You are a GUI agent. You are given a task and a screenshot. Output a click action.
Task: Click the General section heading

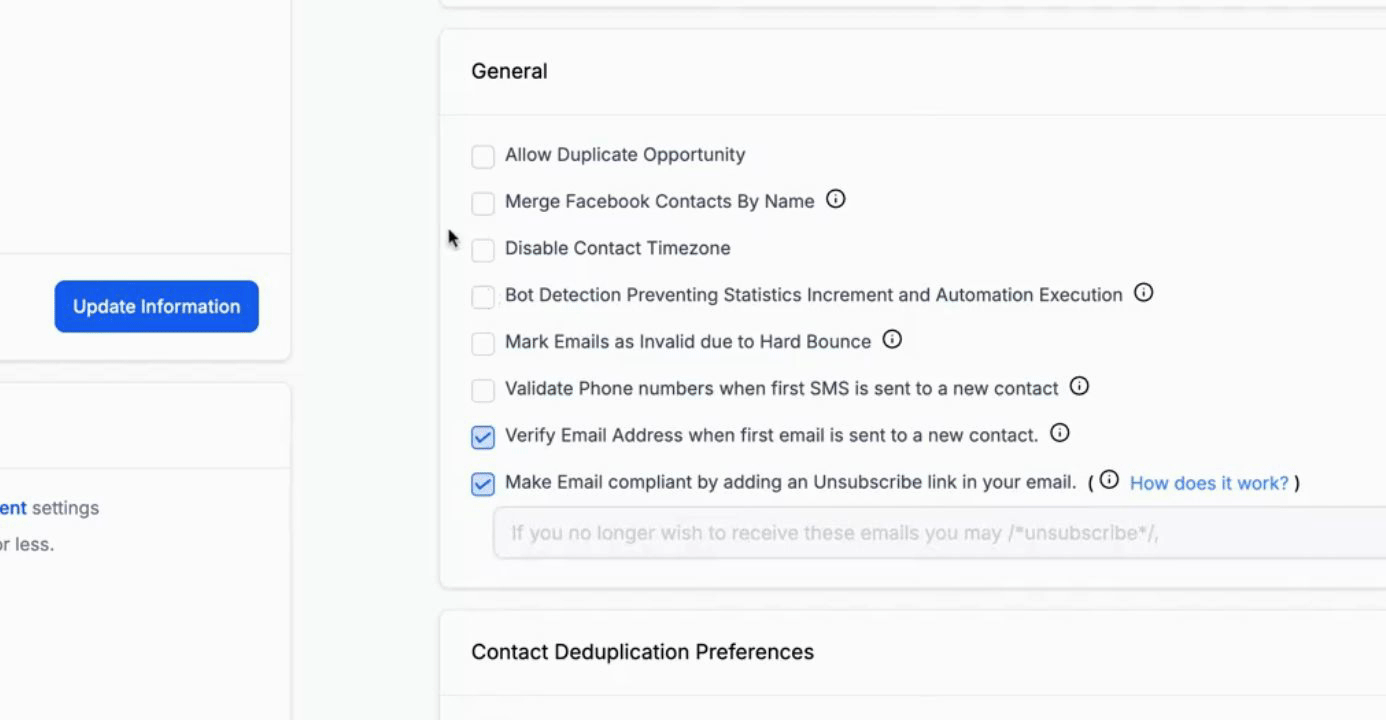(x=509, y=71)
